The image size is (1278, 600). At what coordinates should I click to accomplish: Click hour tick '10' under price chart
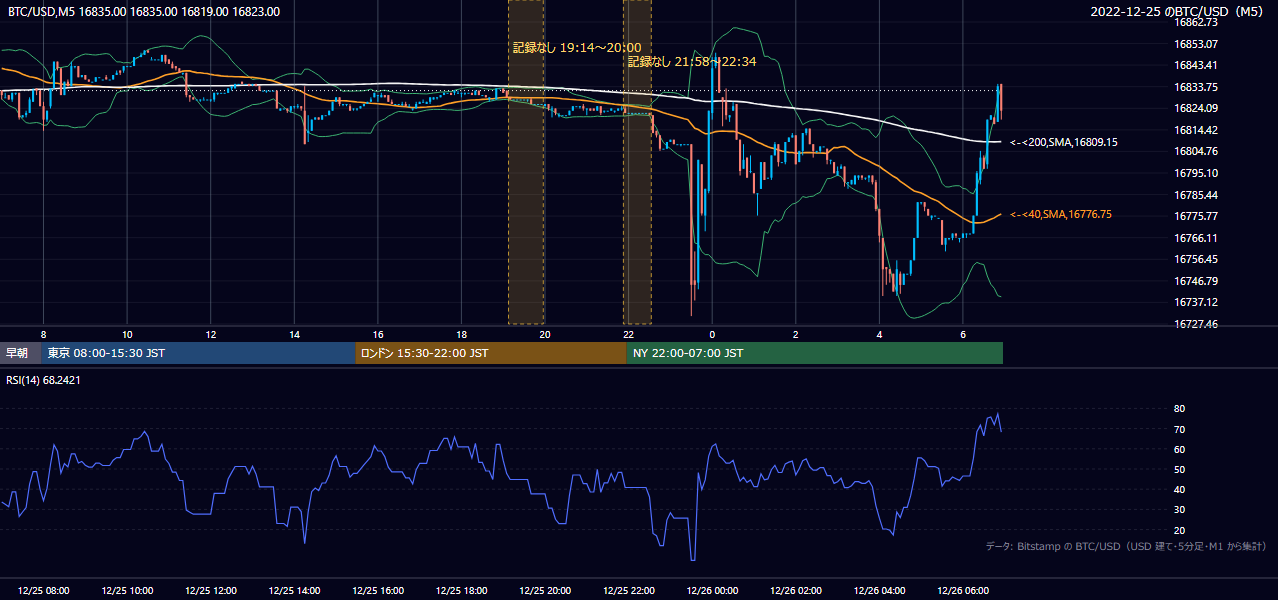click(127, 334)
